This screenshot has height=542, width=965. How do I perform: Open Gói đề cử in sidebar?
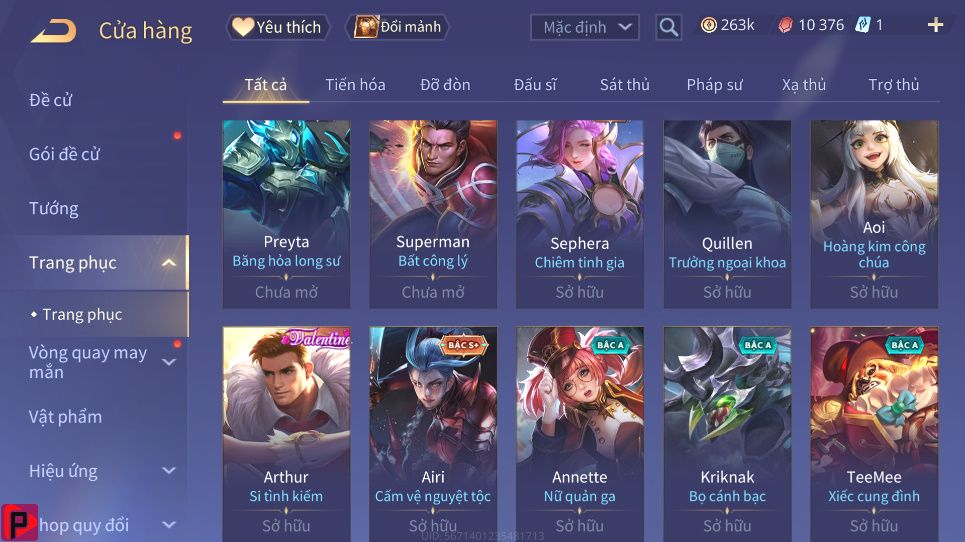tap(64, 154)
